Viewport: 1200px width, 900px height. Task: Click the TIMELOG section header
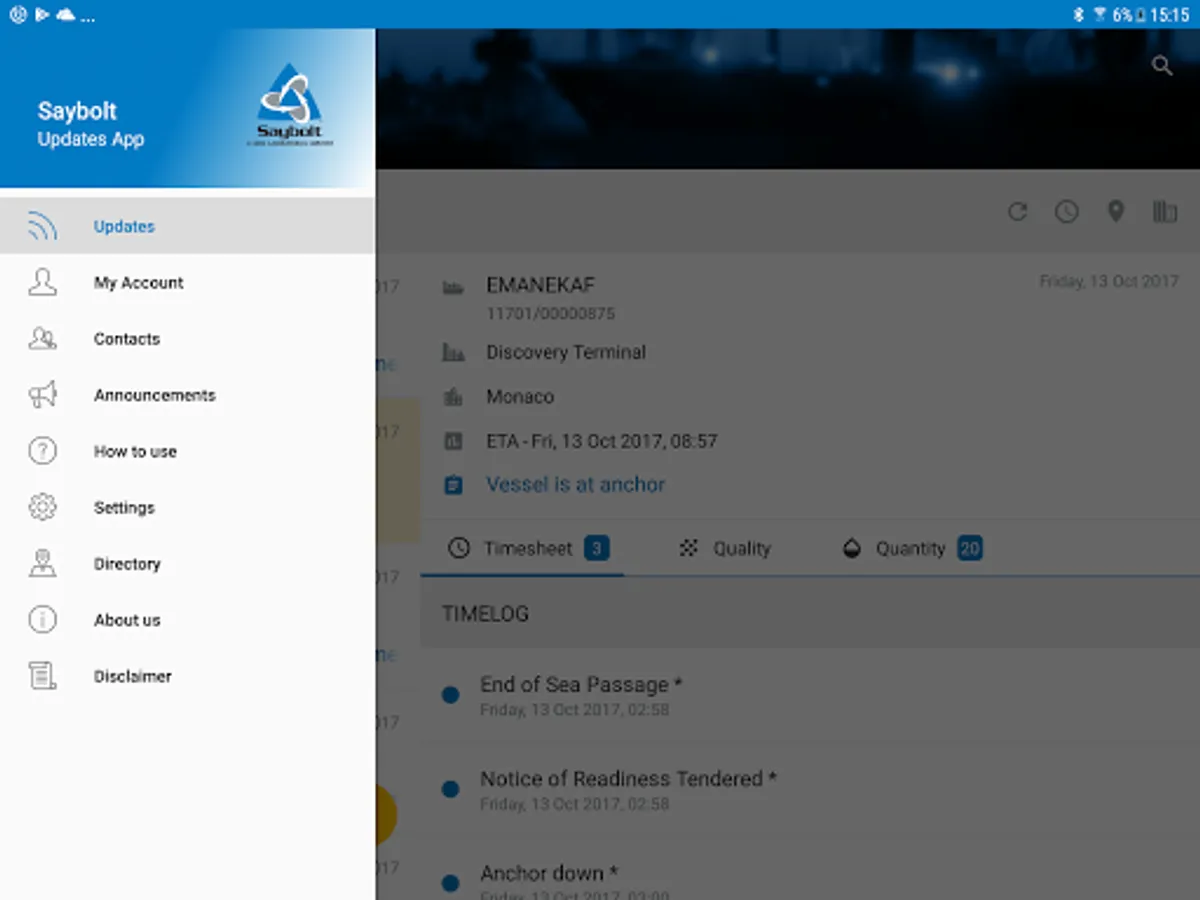coord(810,613)
